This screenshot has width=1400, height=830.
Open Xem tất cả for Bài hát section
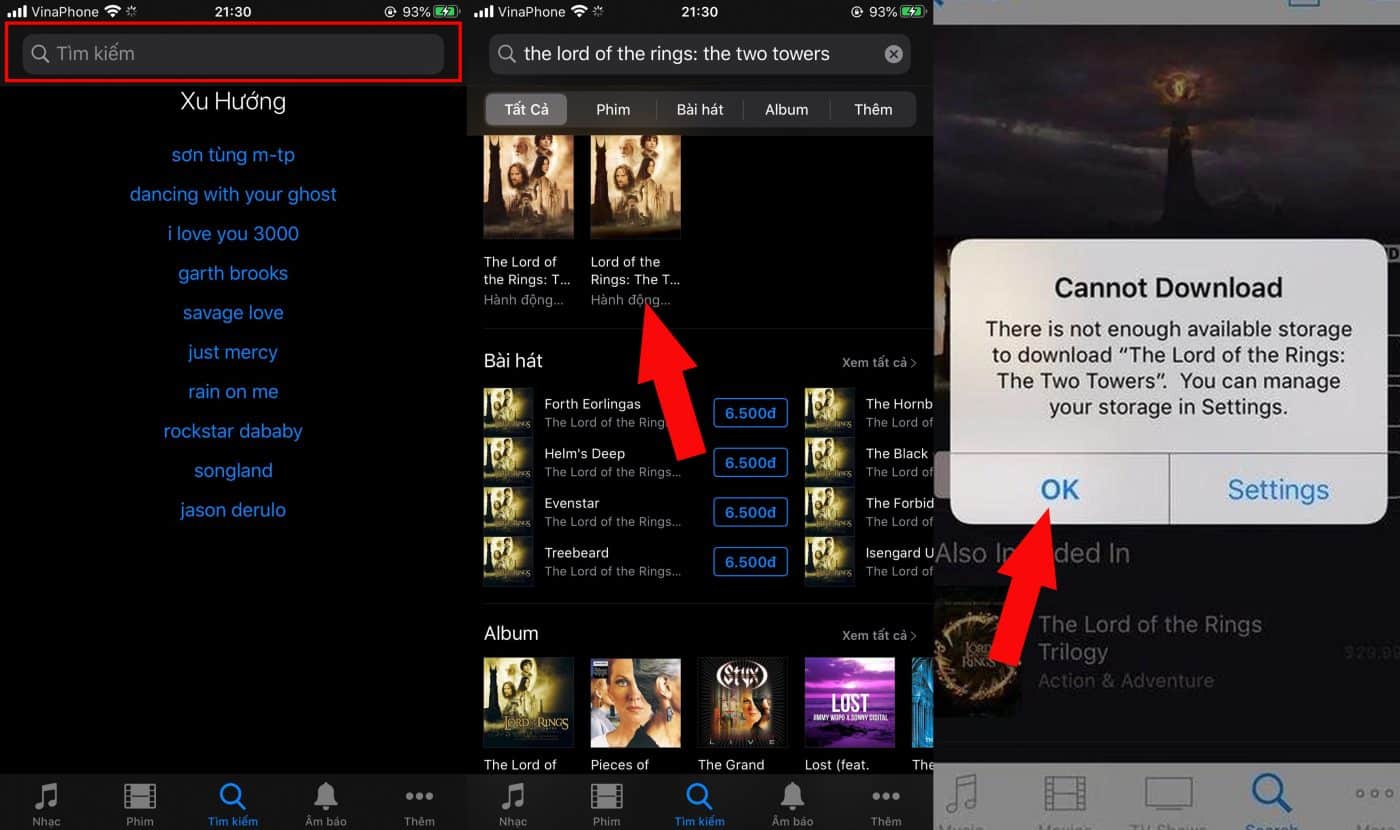coord(877,362)
